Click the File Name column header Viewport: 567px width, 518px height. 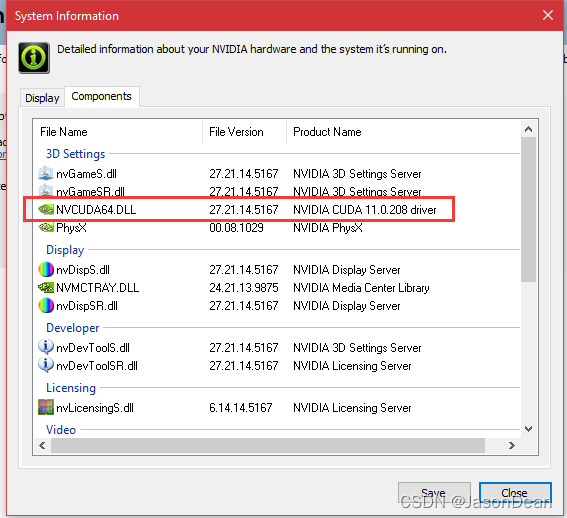pyautogui.click(x=118, y=132)
